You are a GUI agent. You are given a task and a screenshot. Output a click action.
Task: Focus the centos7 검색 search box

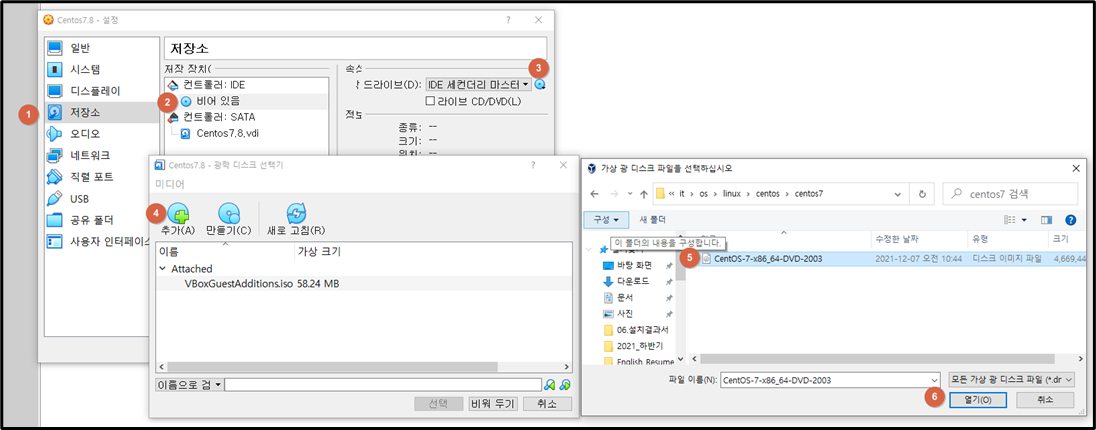[x=1011, y=194]
